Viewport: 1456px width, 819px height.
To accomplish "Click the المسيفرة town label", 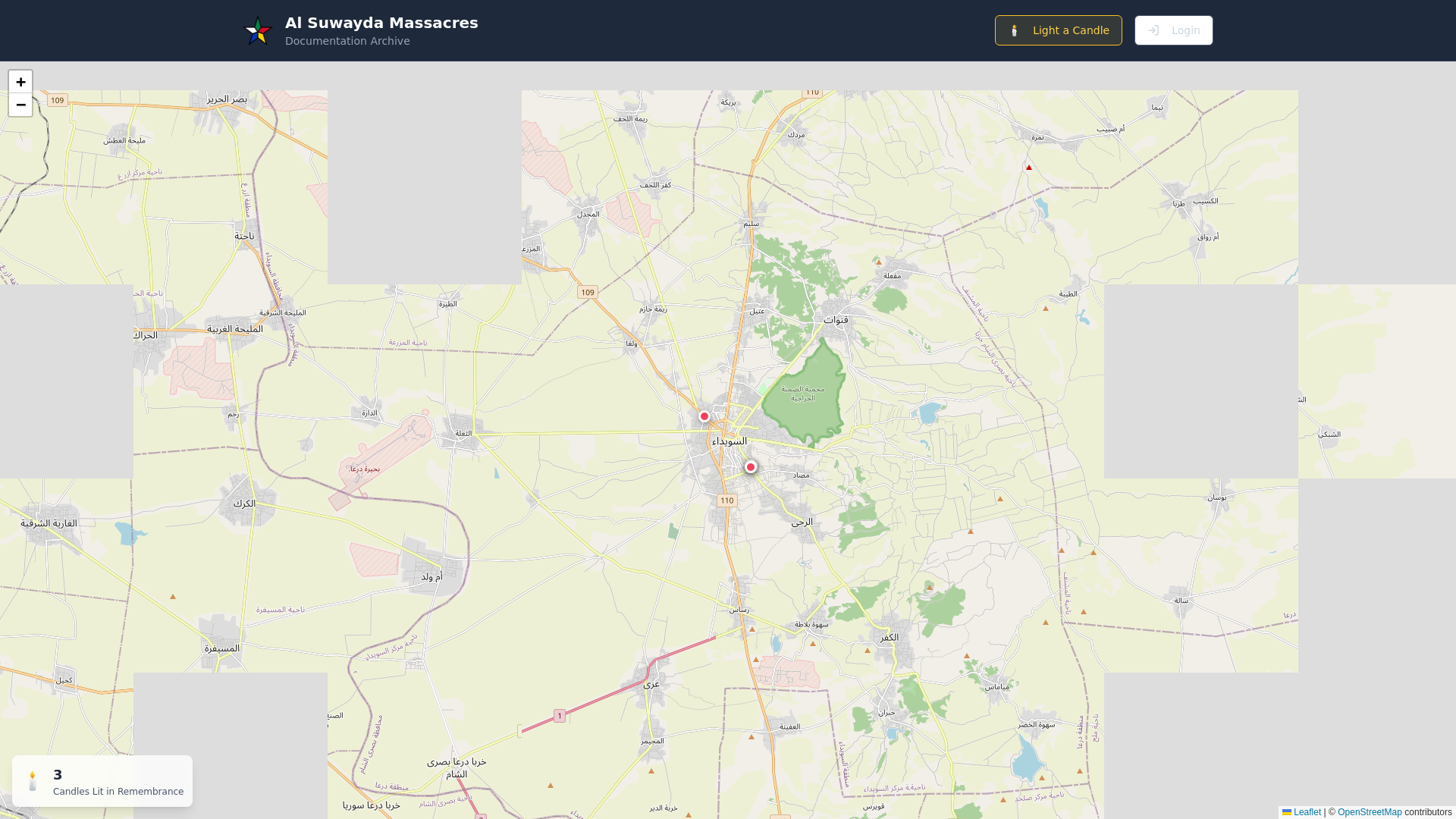I will (x=222, y=648).
